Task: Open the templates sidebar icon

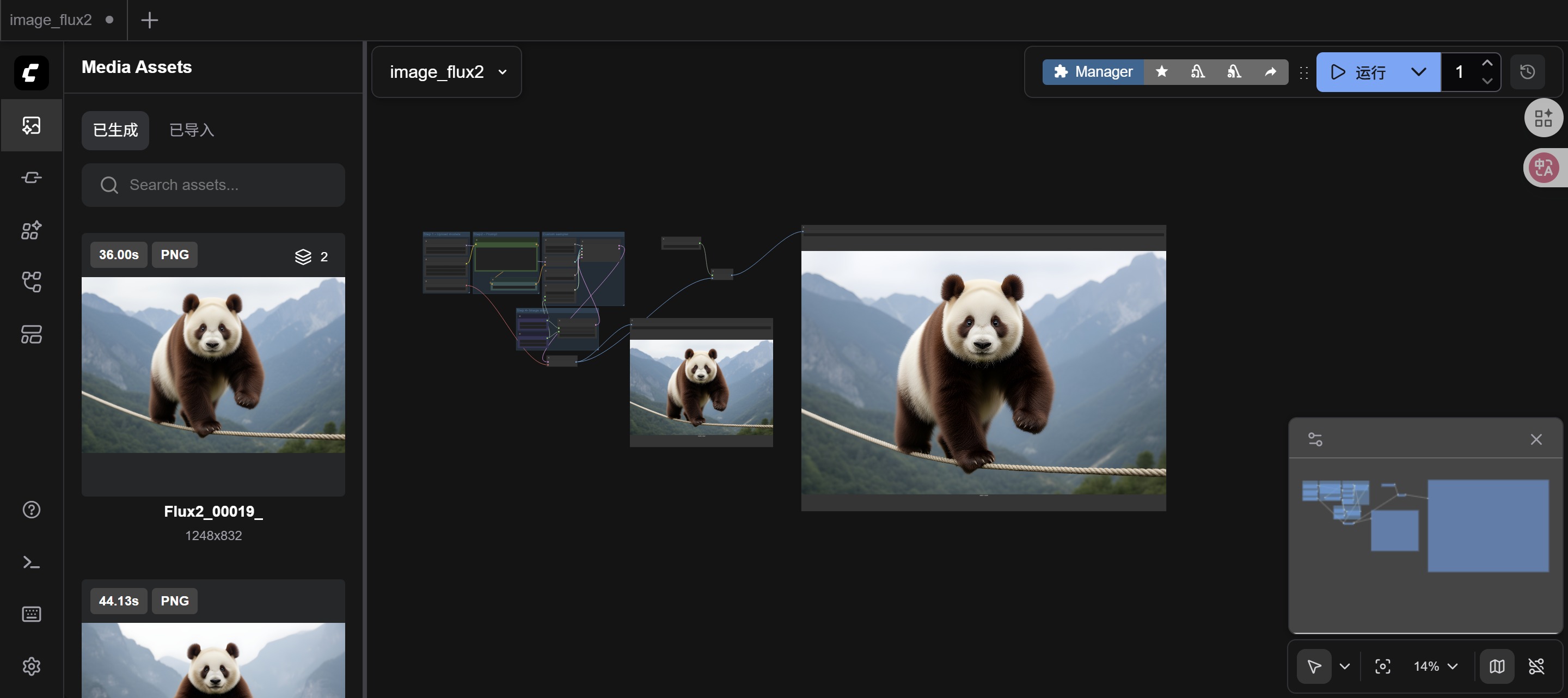Action: coord(31,334)
